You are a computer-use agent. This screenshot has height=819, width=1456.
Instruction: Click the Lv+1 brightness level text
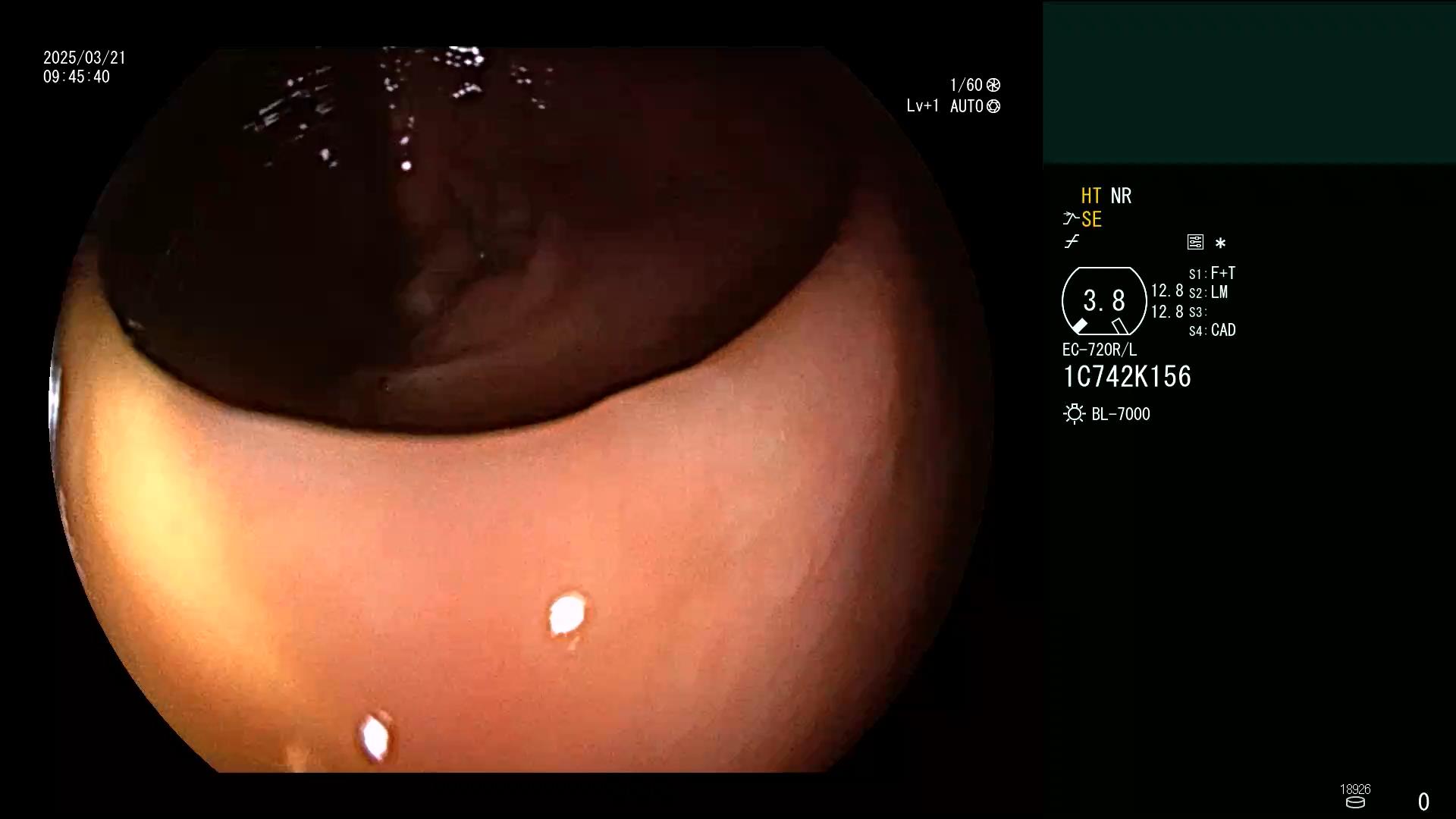click(923, 106)
